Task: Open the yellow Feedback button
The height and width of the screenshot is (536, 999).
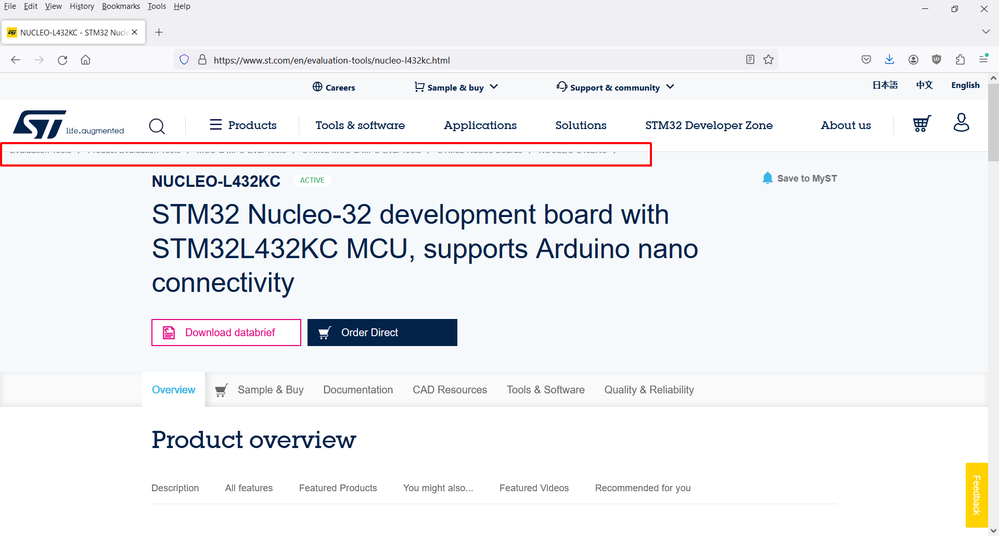Action: click(977, 495)
